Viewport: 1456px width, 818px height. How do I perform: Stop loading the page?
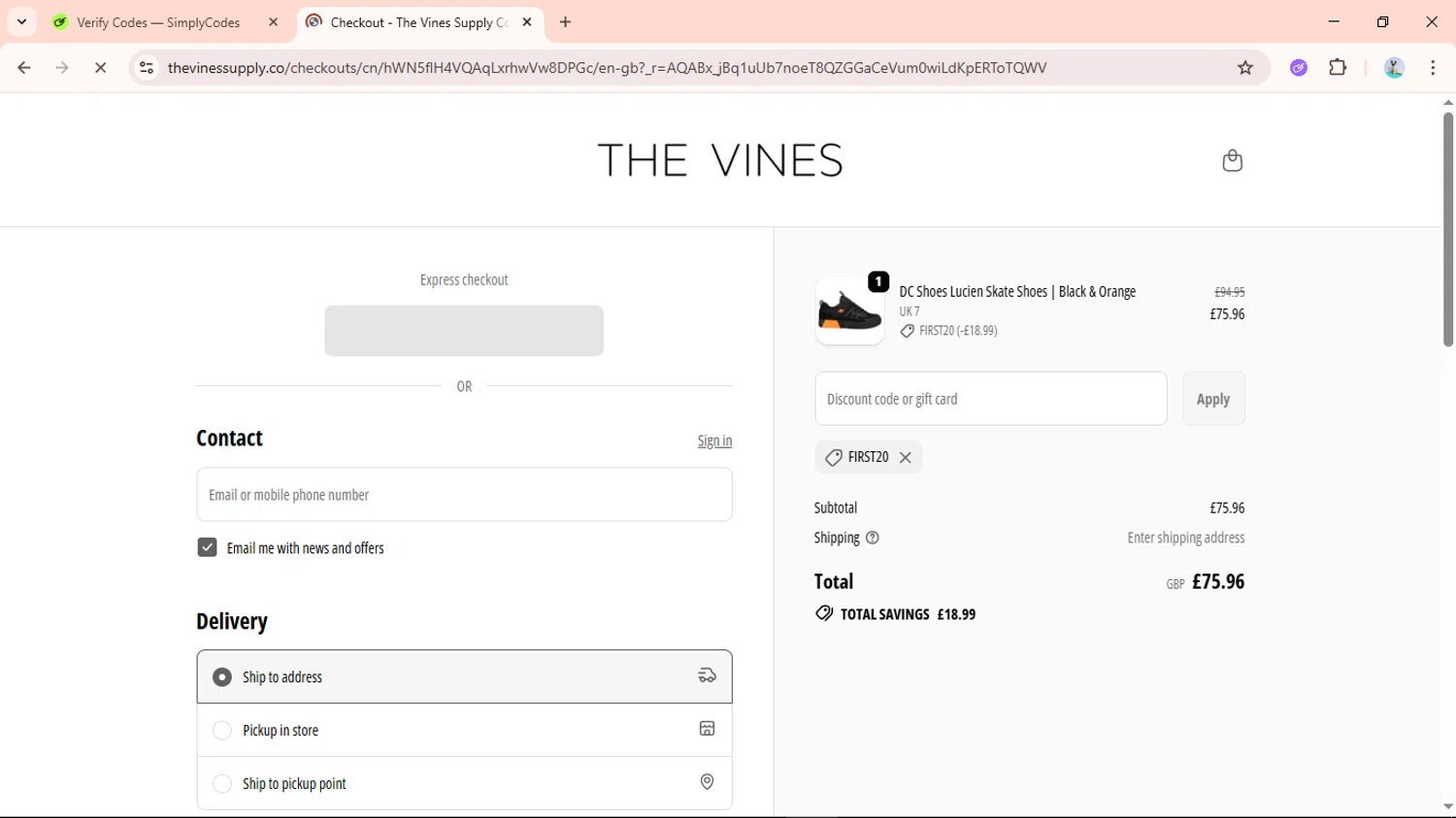click(100, 68)
